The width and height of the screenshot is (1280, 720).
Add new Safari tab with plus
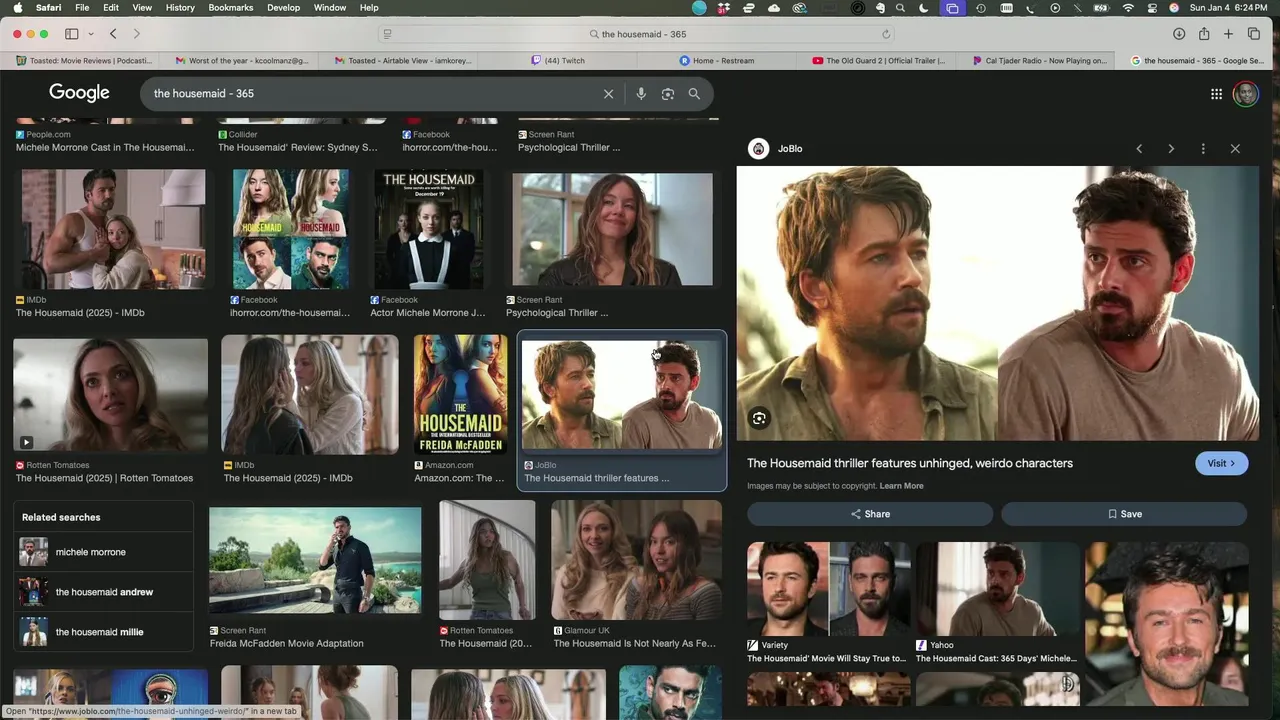pyautogui.click(x=1229, y=34)
